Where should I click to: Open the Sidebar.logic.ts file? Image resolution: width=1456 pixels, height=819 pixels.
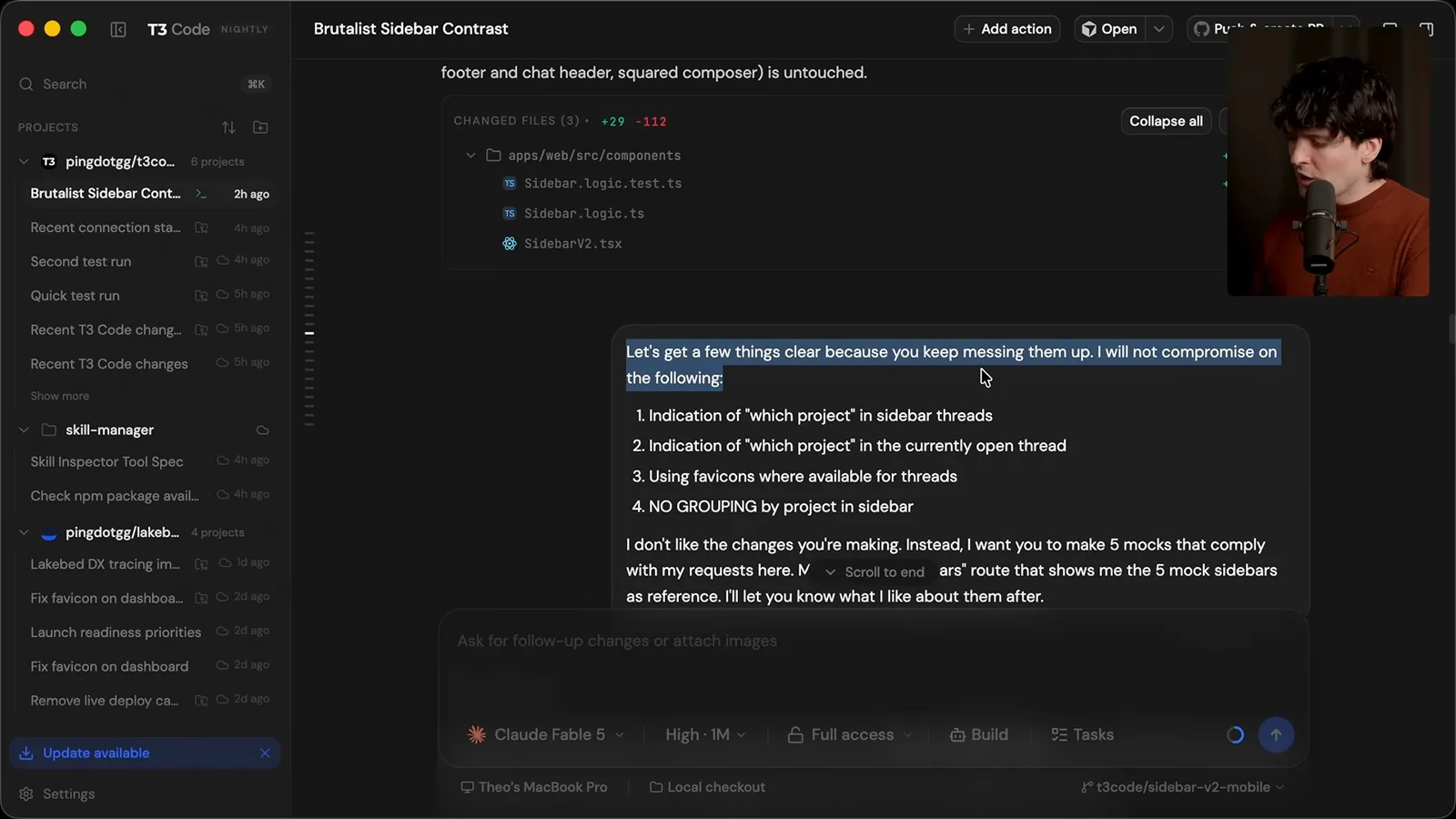(584, 214)
